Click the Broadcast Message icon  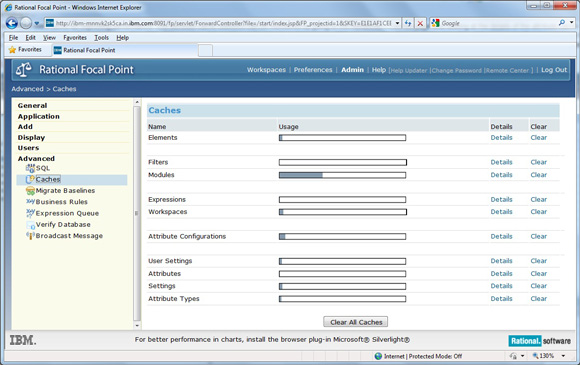click(30, 236)
